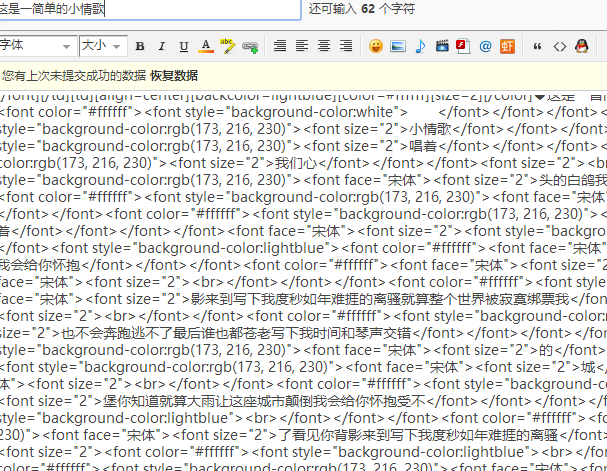Insert a hyperlink with the link icon

click(x=250, y=47)
